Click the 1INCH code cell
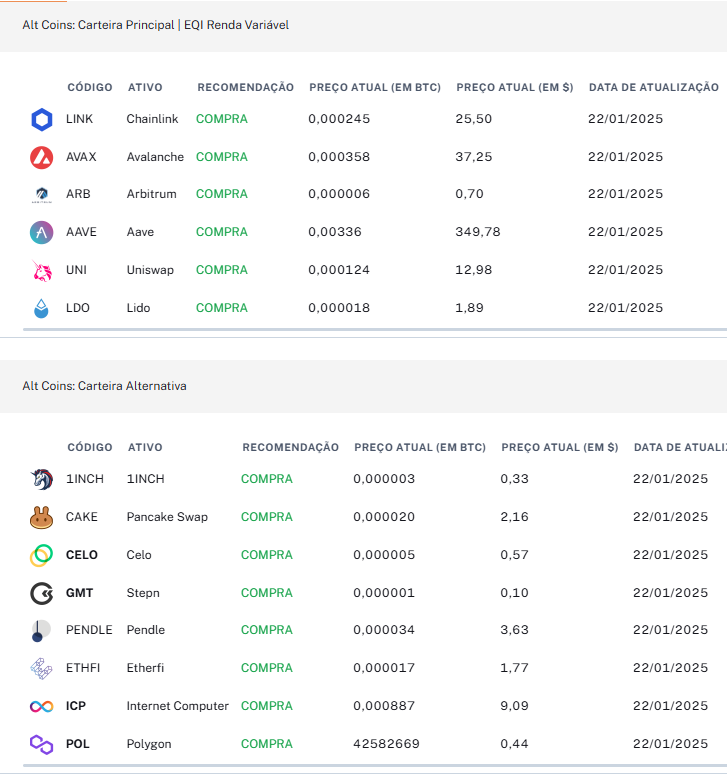 (x=85, y=479)
